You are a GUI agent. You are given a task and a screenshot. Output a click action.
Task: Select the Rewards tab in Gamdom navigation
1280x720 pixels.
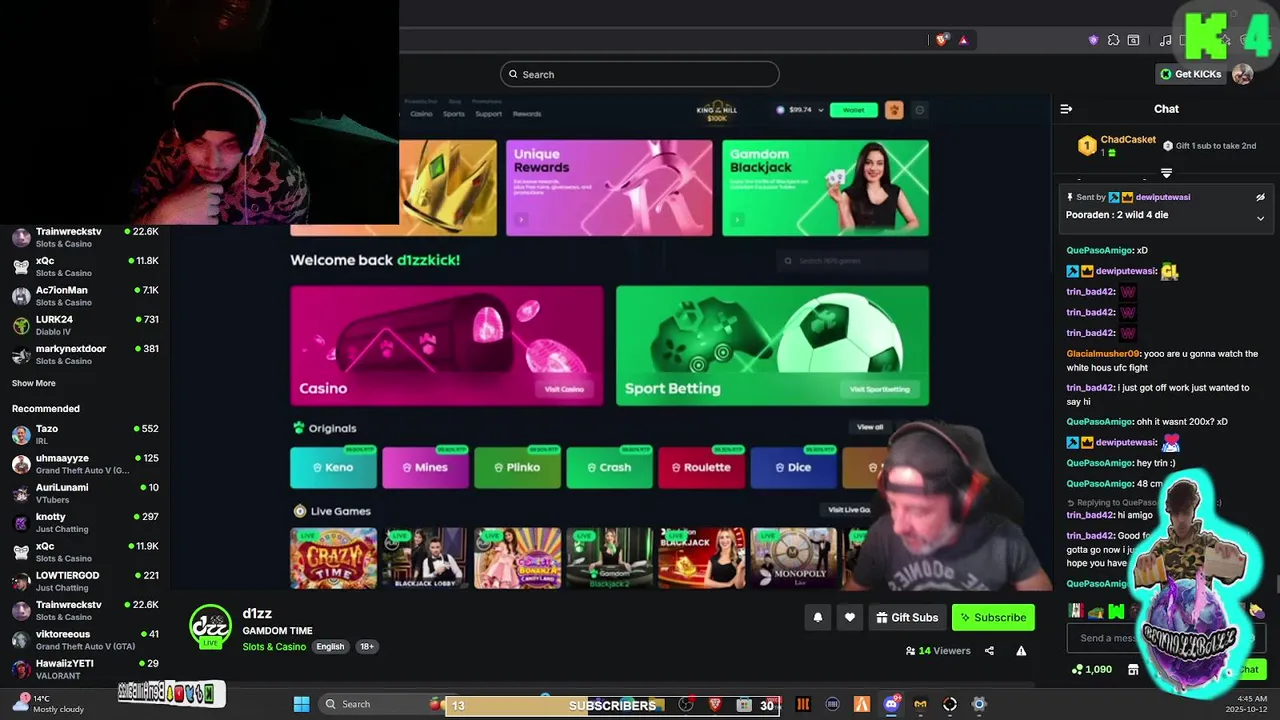coord(527,114)
